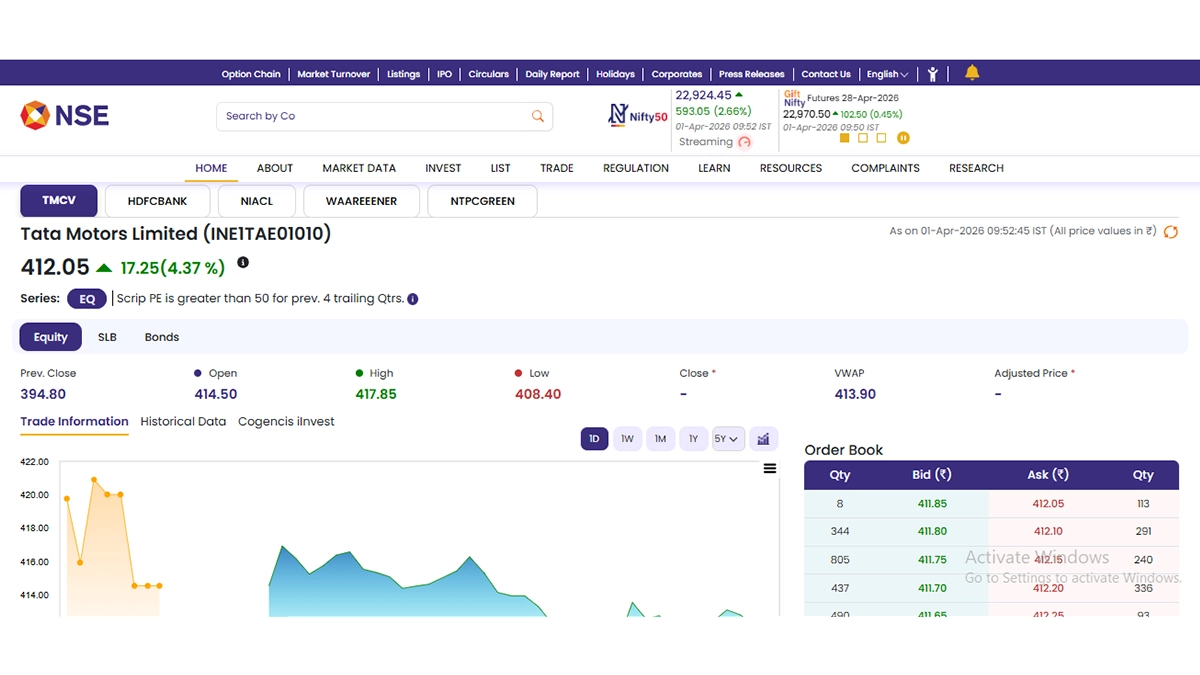Open the advanced chart icon beside 5Y
The image size is (1200, 675).
763,439
